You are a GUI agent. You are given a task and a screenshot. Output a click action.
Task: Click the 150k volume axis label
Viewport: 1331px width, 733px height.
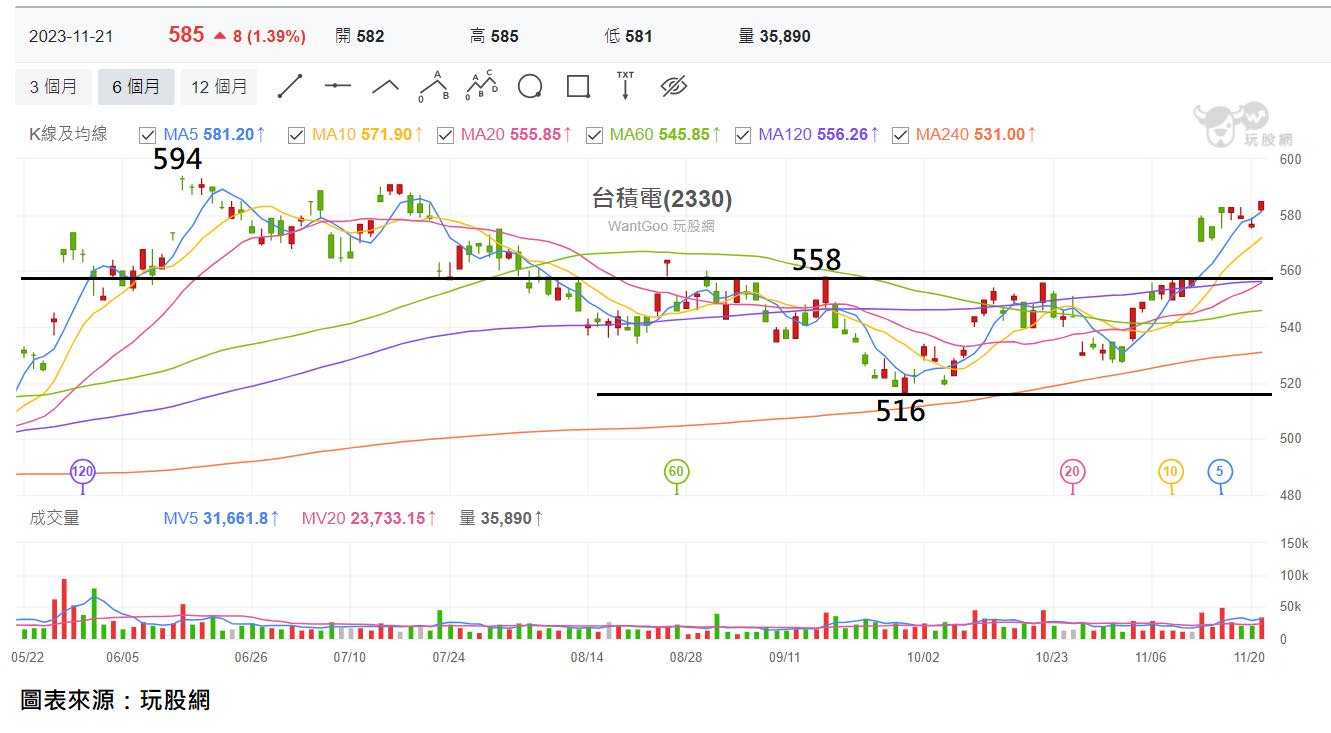1296,544
